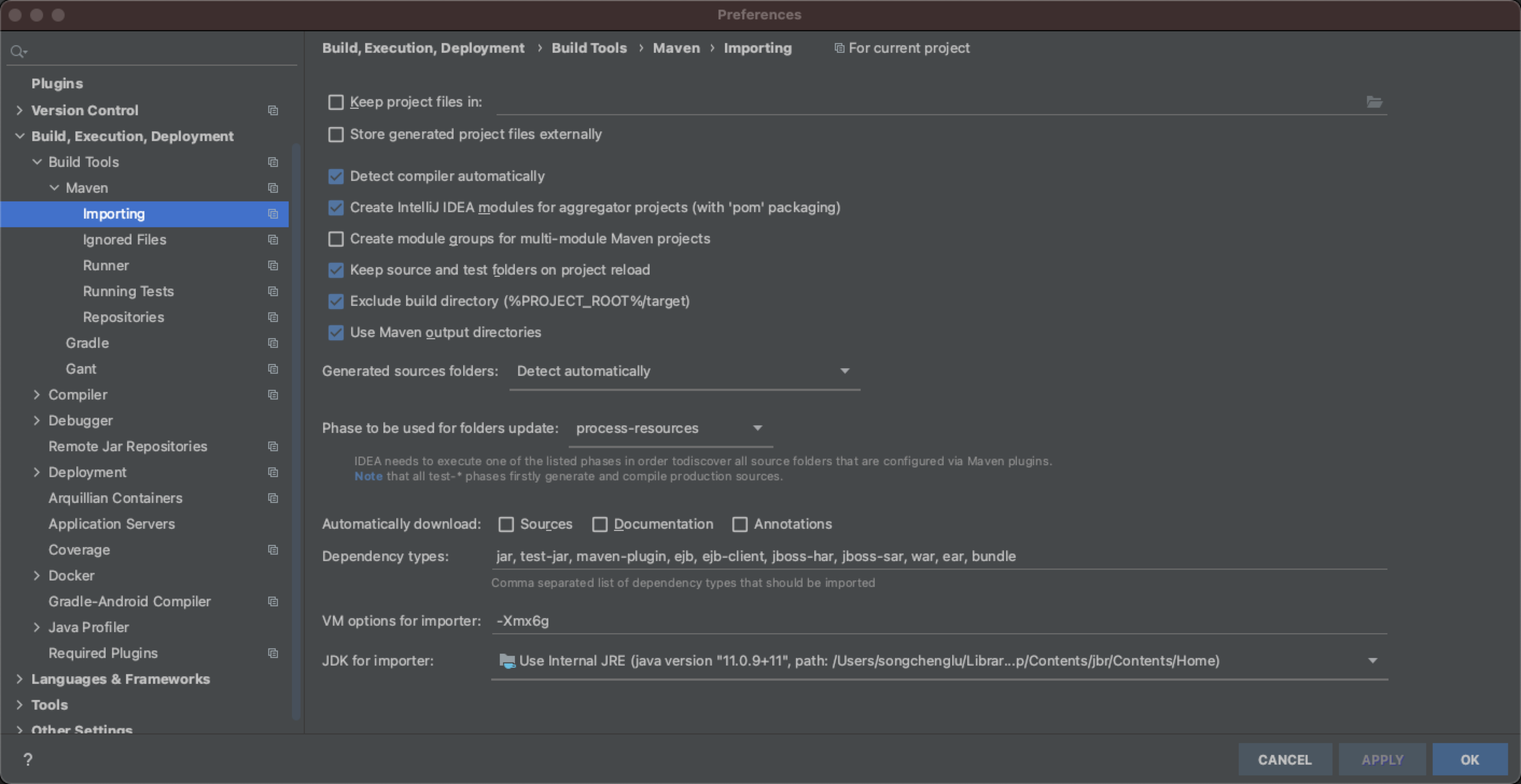Click project-level icon beside Required Plugins
The height and width of the screenshot is (784, 1521).
[273, 653]
